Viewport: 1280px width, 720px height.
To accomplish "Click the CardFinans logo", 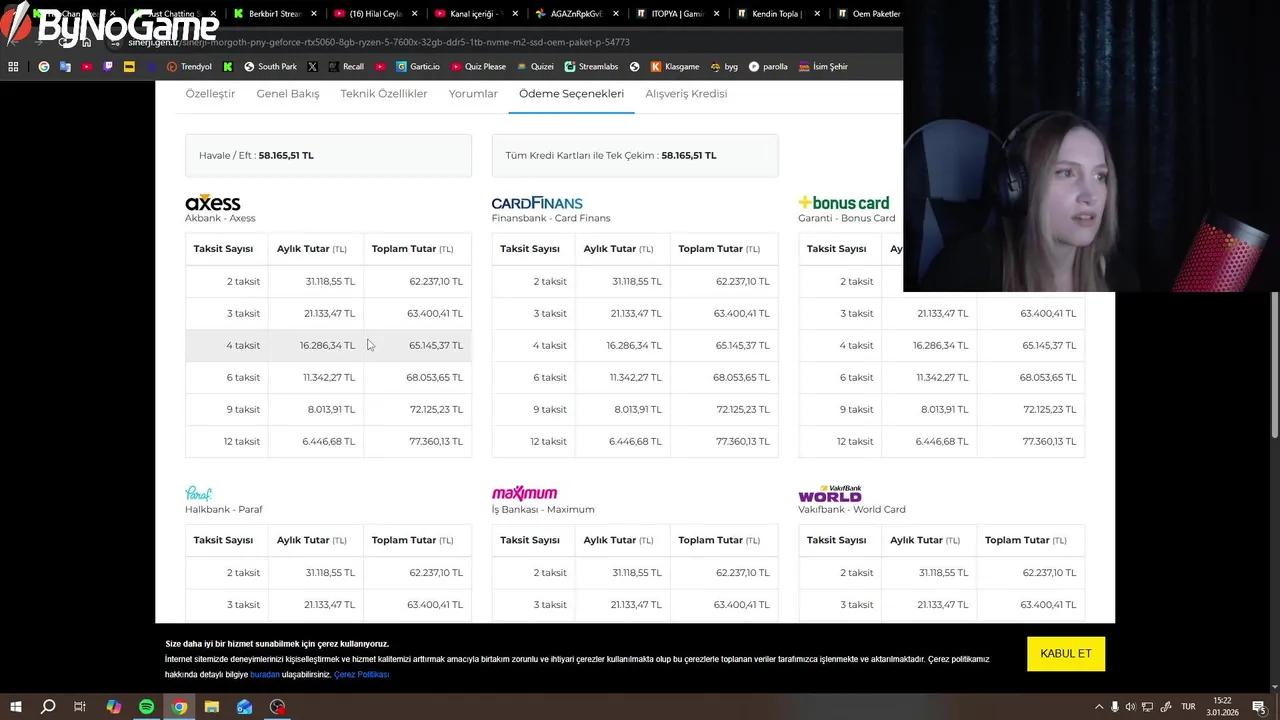I will tap(537, 203).
